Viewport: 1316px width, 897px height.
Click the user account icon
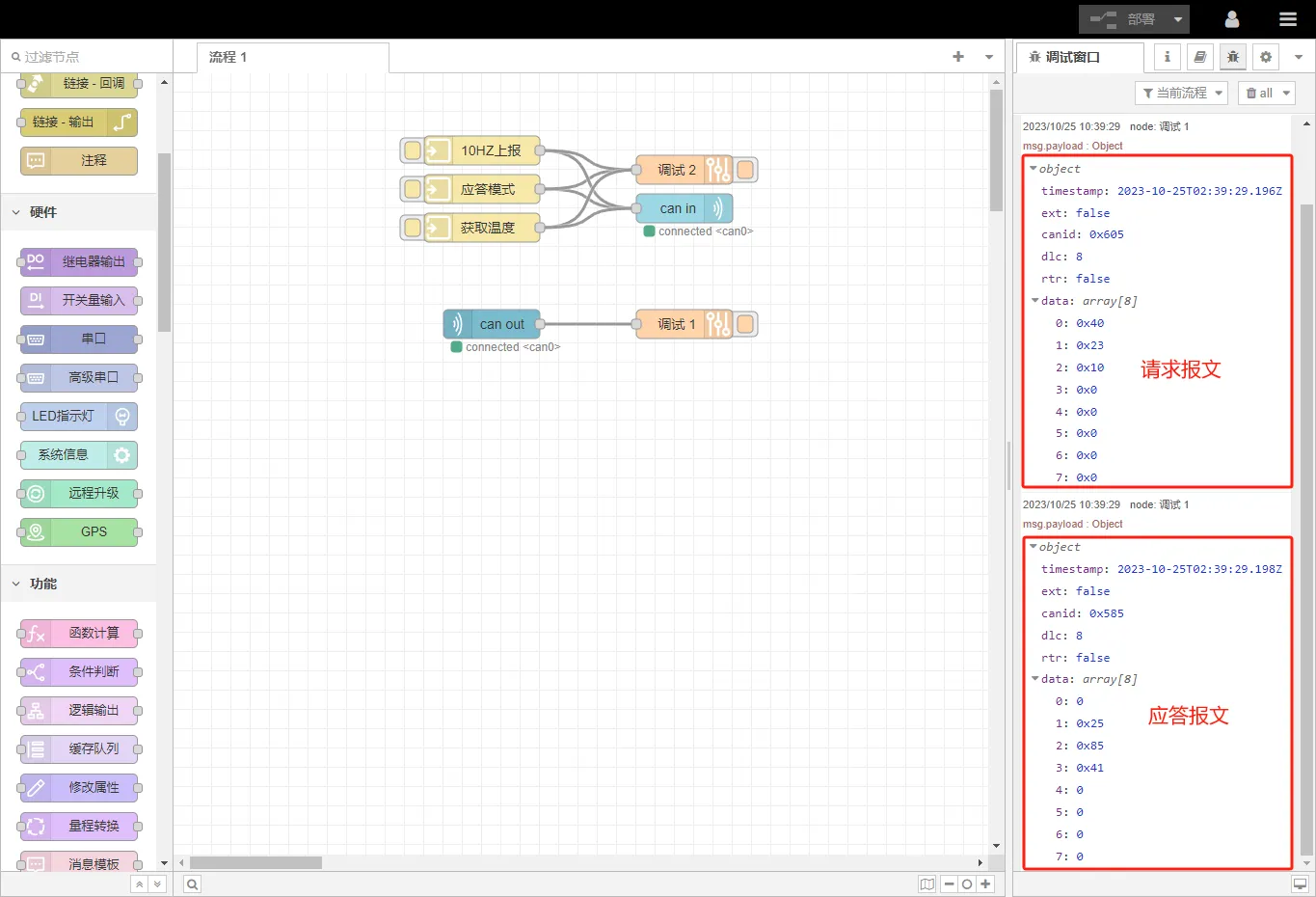1231,19
